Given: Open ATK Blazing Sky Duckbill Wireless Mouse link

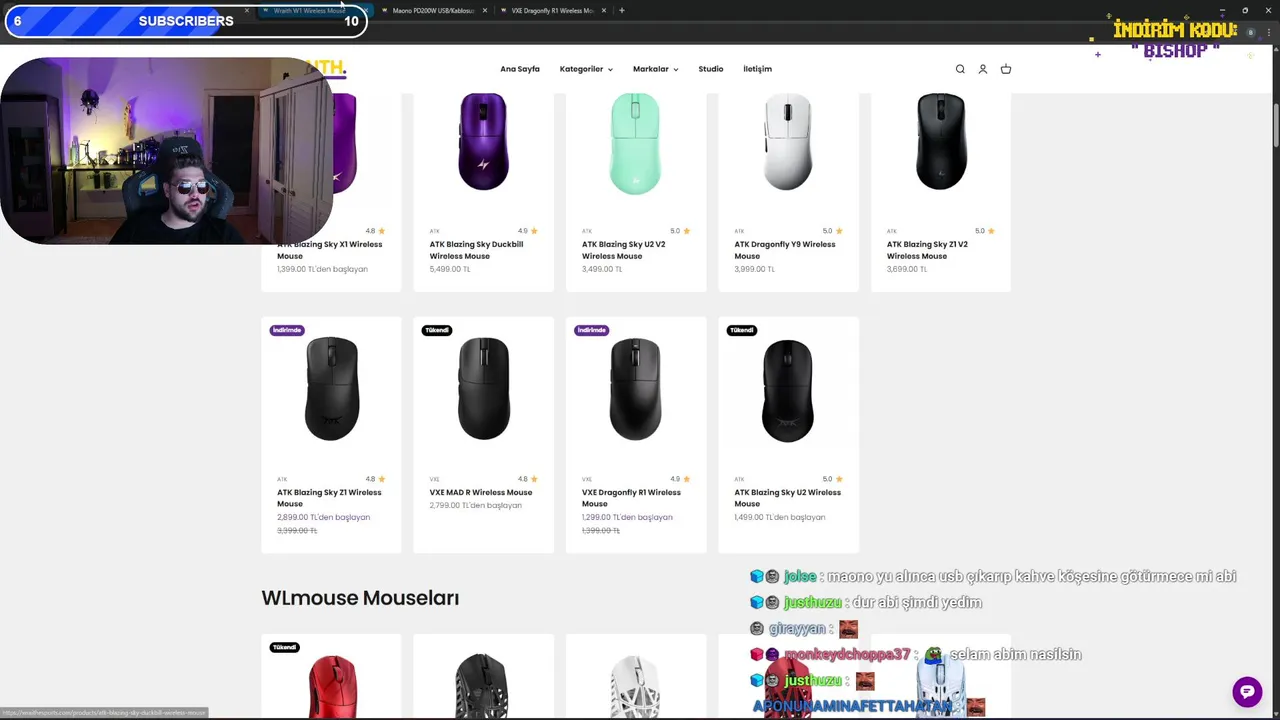Looking at the screenshot, I should [x=476, y=250].
